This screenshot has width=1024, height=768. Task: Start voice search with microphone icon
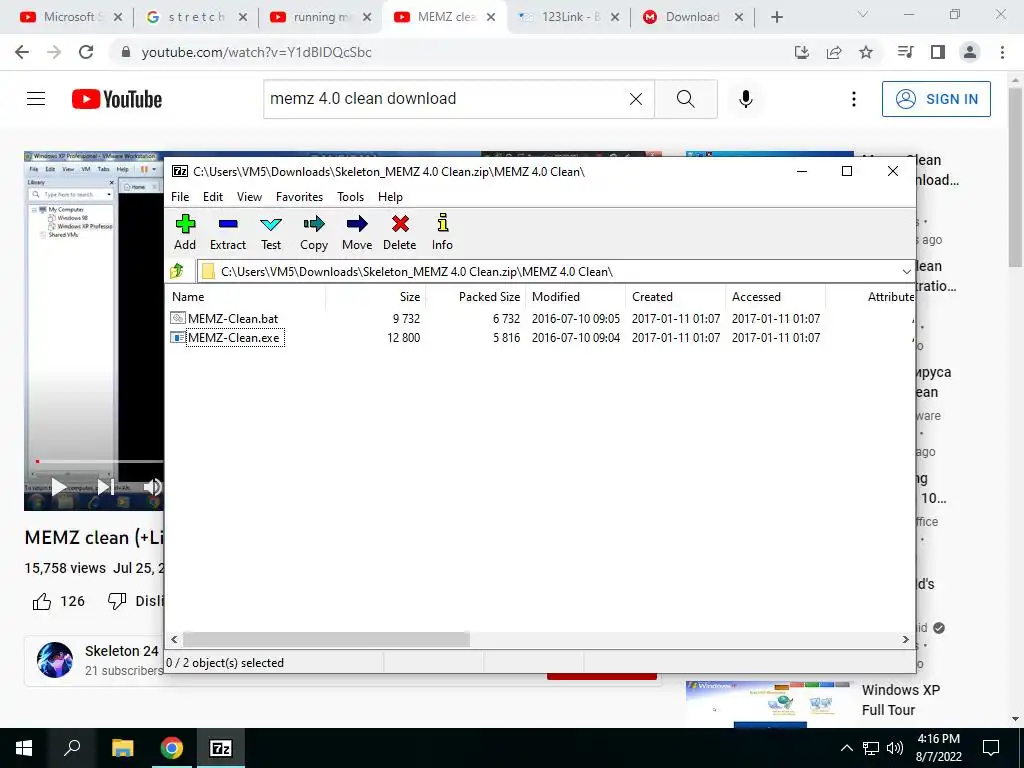(746, 99)
